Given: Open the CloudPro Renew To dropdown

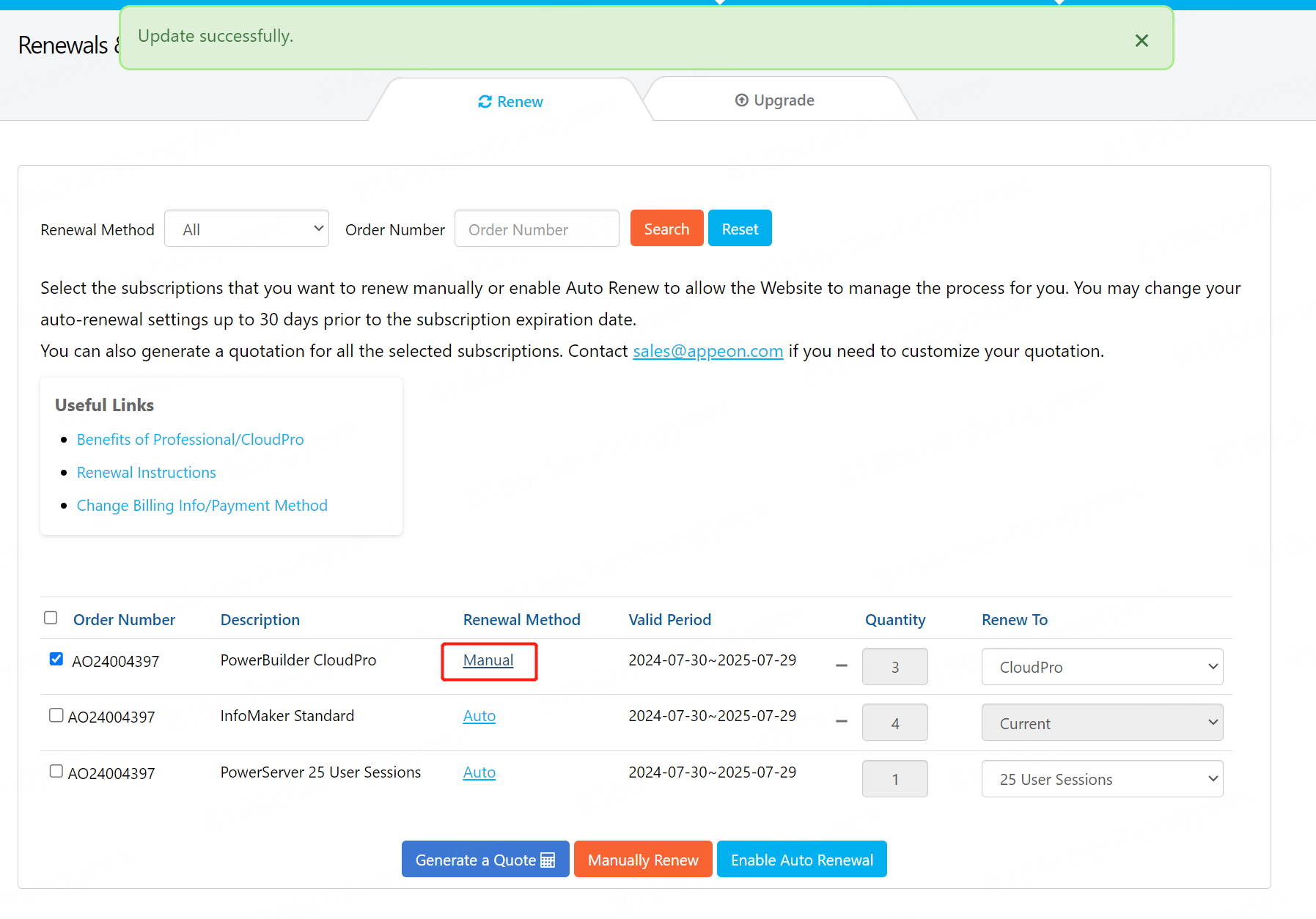Looking at the screenshot, I should click(x=1102, y=667).
